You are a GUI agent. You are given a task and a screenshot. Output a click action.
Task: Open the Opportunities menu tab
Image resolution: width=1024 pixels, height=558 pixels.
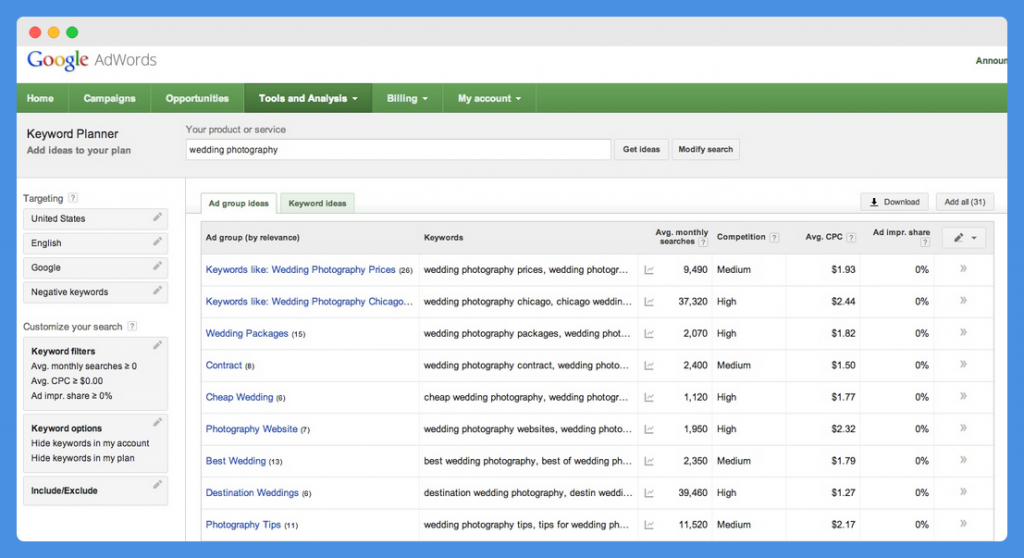click(x=197, y=98)
